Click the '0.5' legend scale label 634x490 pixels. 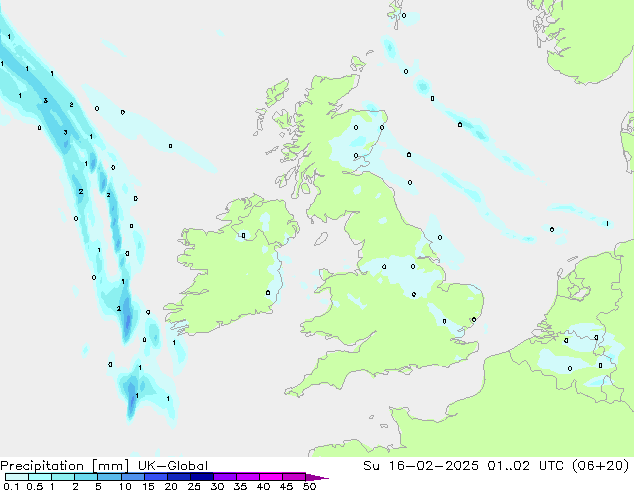point(35,486)
